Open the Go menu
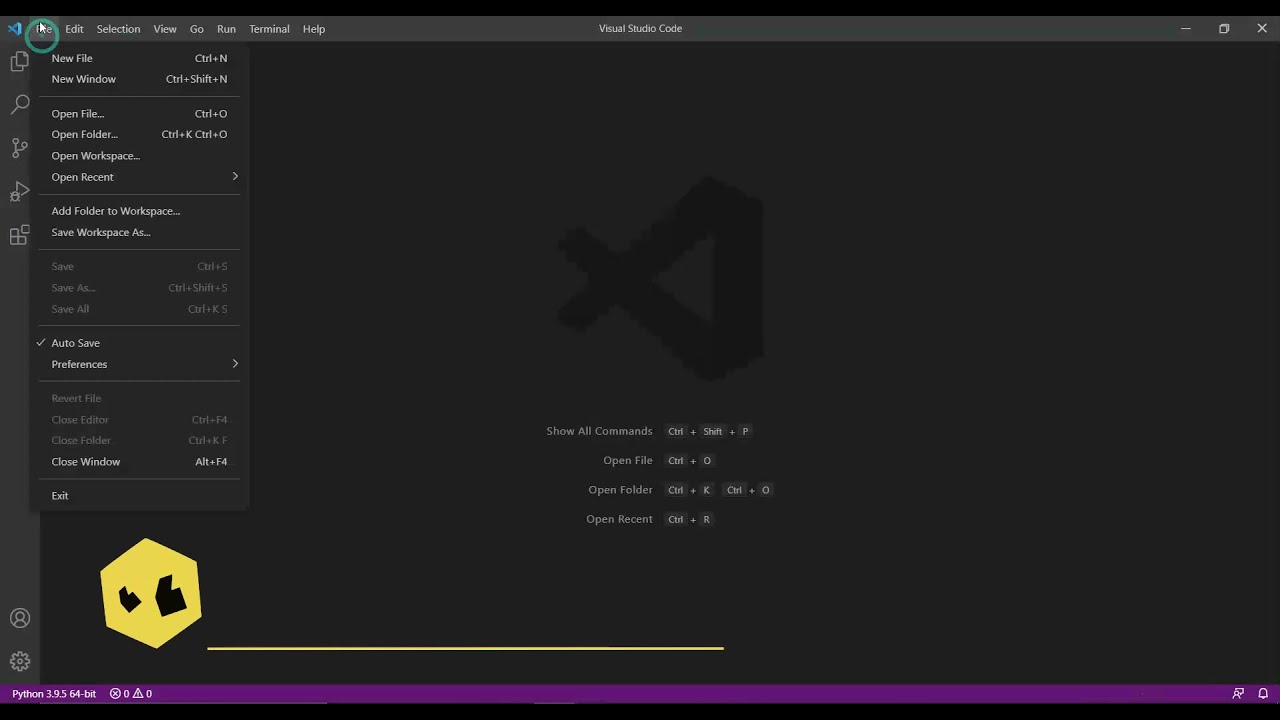The height and width of the screenshot is (720, 1280). point(196,29)
